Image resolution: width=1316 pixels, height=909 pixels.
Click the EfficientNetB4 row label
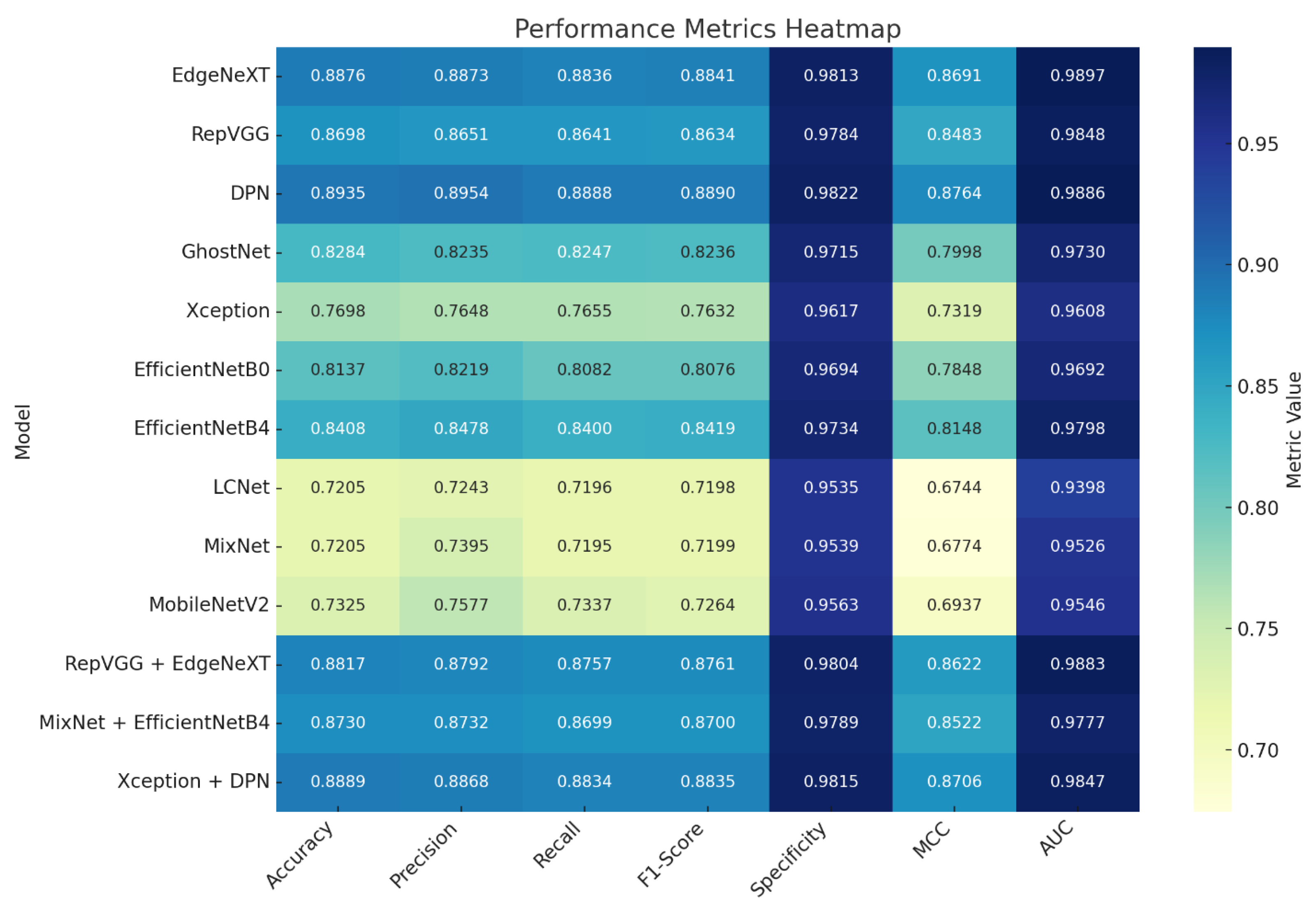pos(201,428)
